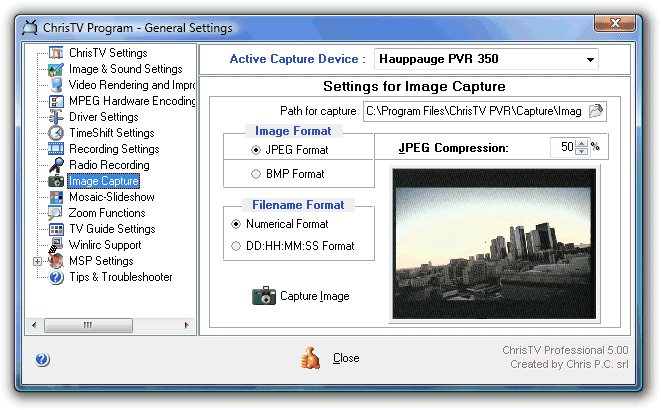Choose Numerical Format filename option

click(236, 224)
